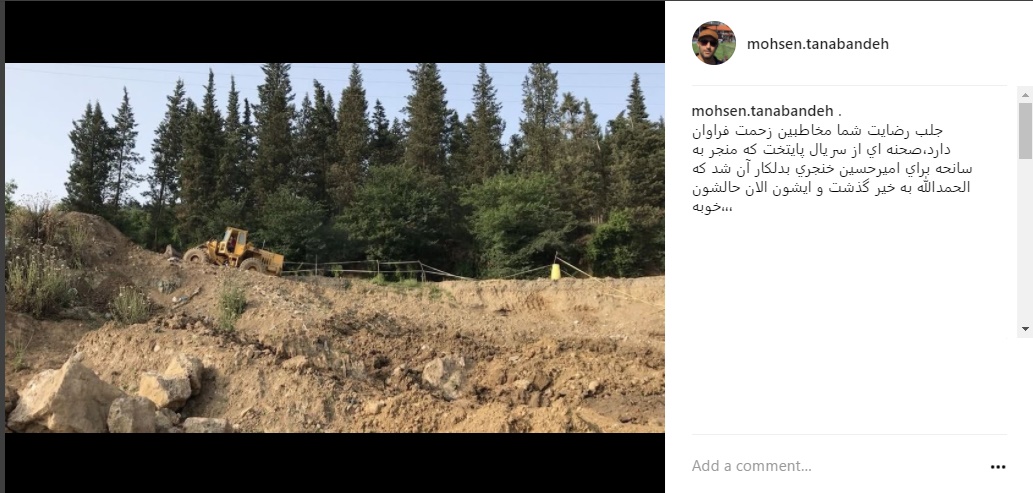Click the large boulders in the photo
The image size is (1033, 493).
click(105, 395)
